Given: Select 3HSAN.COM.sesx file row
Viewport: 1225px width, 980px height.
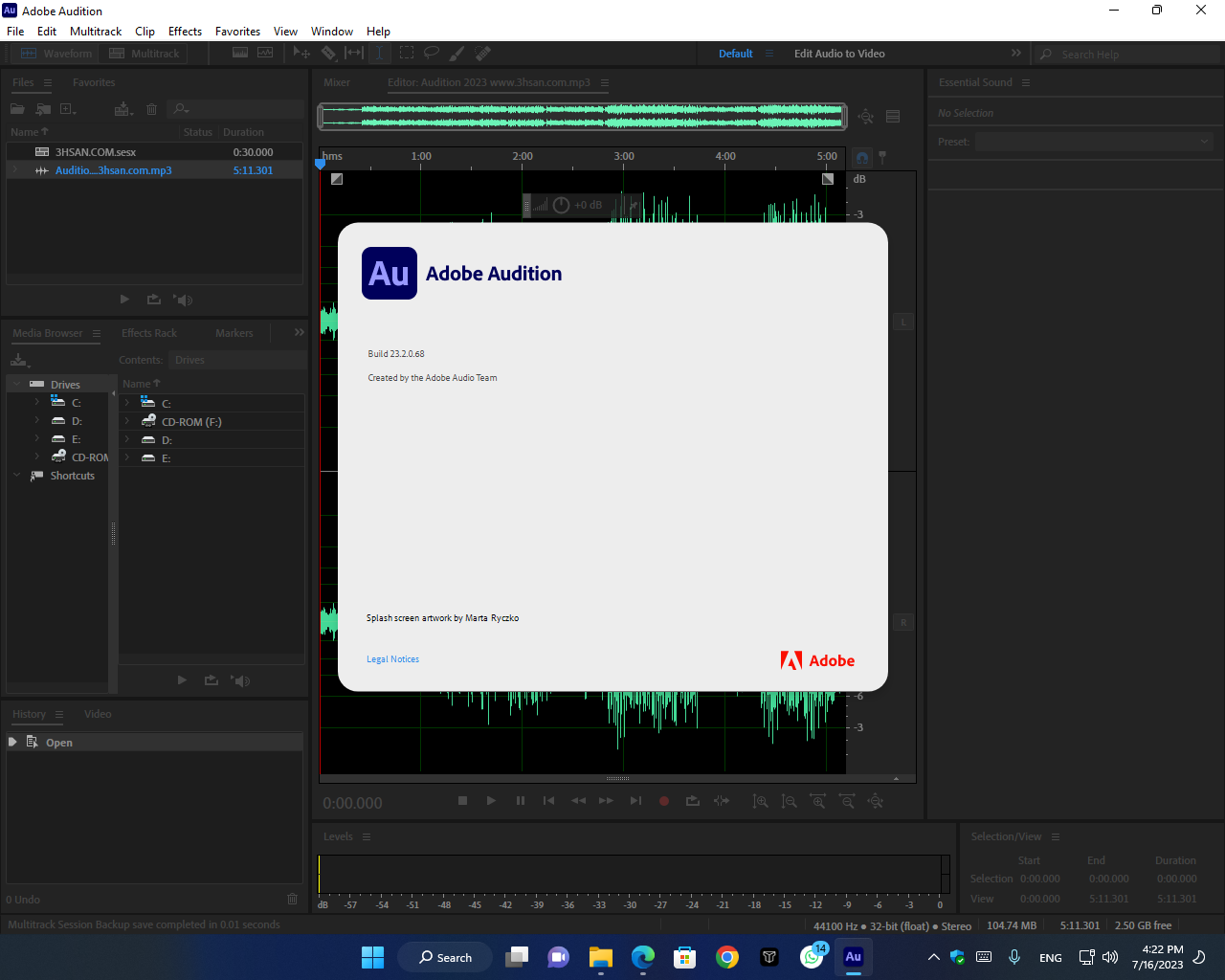Looking at the screenshot, I should tap(155, 152).
